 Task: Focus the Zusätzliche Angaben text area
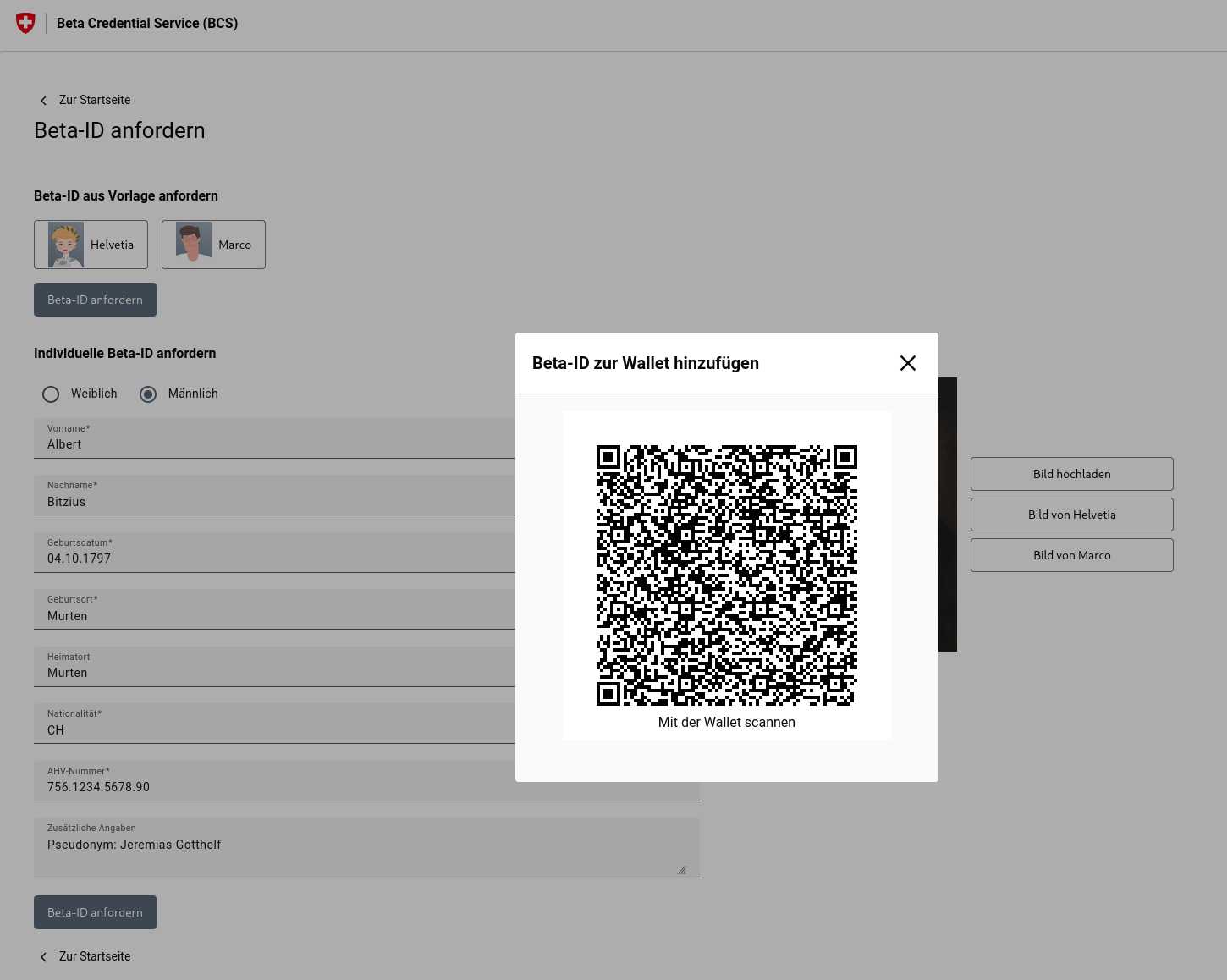pos(366,848)
